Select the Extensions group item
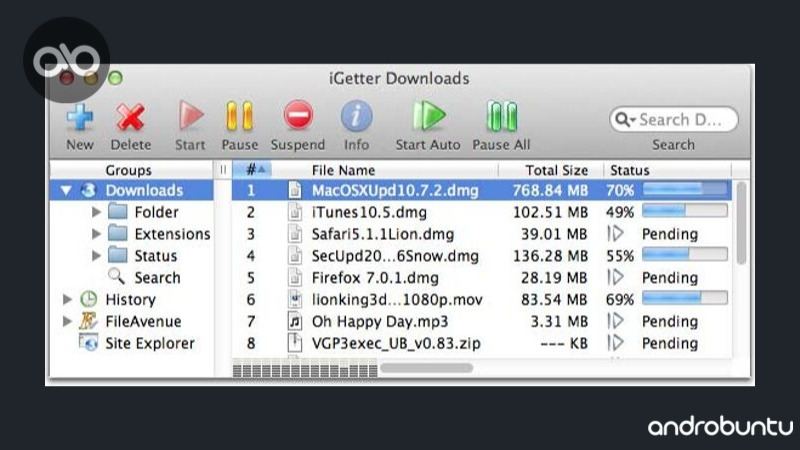The height and width of the screenshot is (450, 800). click(x=172, y=234)
